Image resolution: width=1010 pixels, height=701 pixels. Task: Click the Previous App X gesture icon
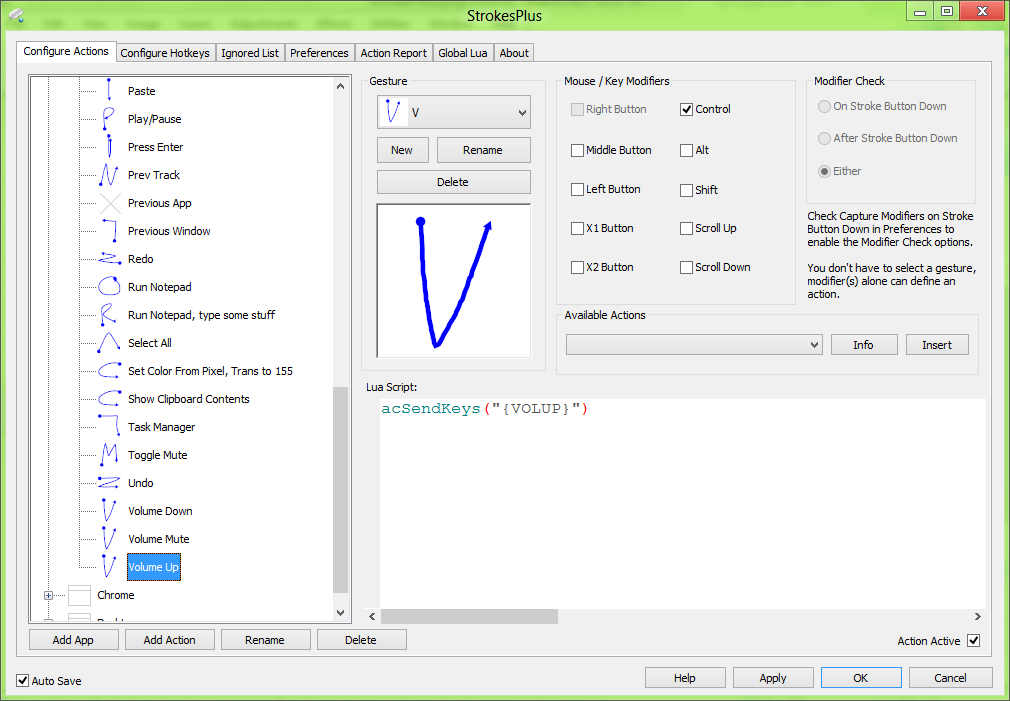point(110,203)
